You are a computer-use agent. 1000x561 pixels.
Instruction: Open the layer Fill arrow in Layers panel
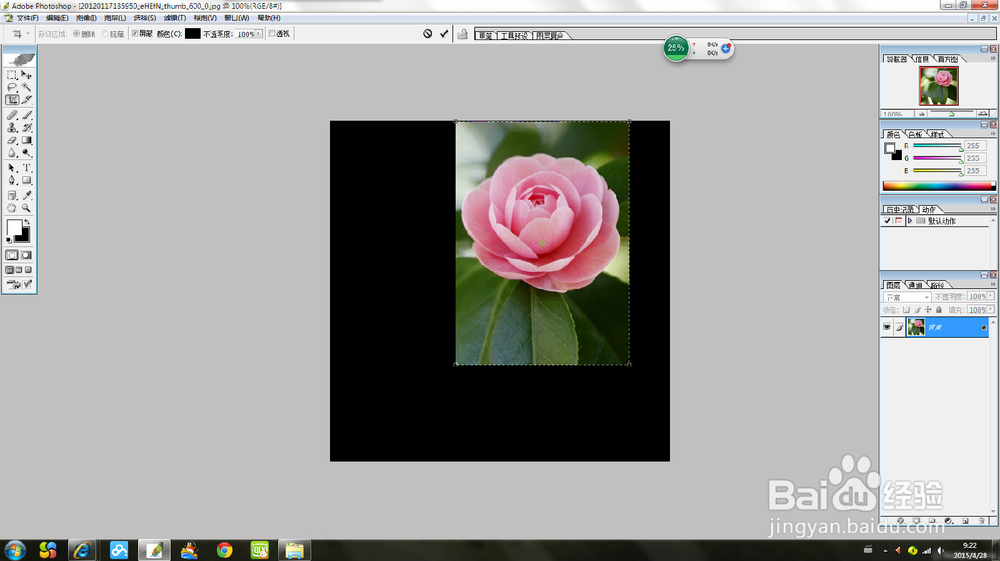(x=990, y=310)
